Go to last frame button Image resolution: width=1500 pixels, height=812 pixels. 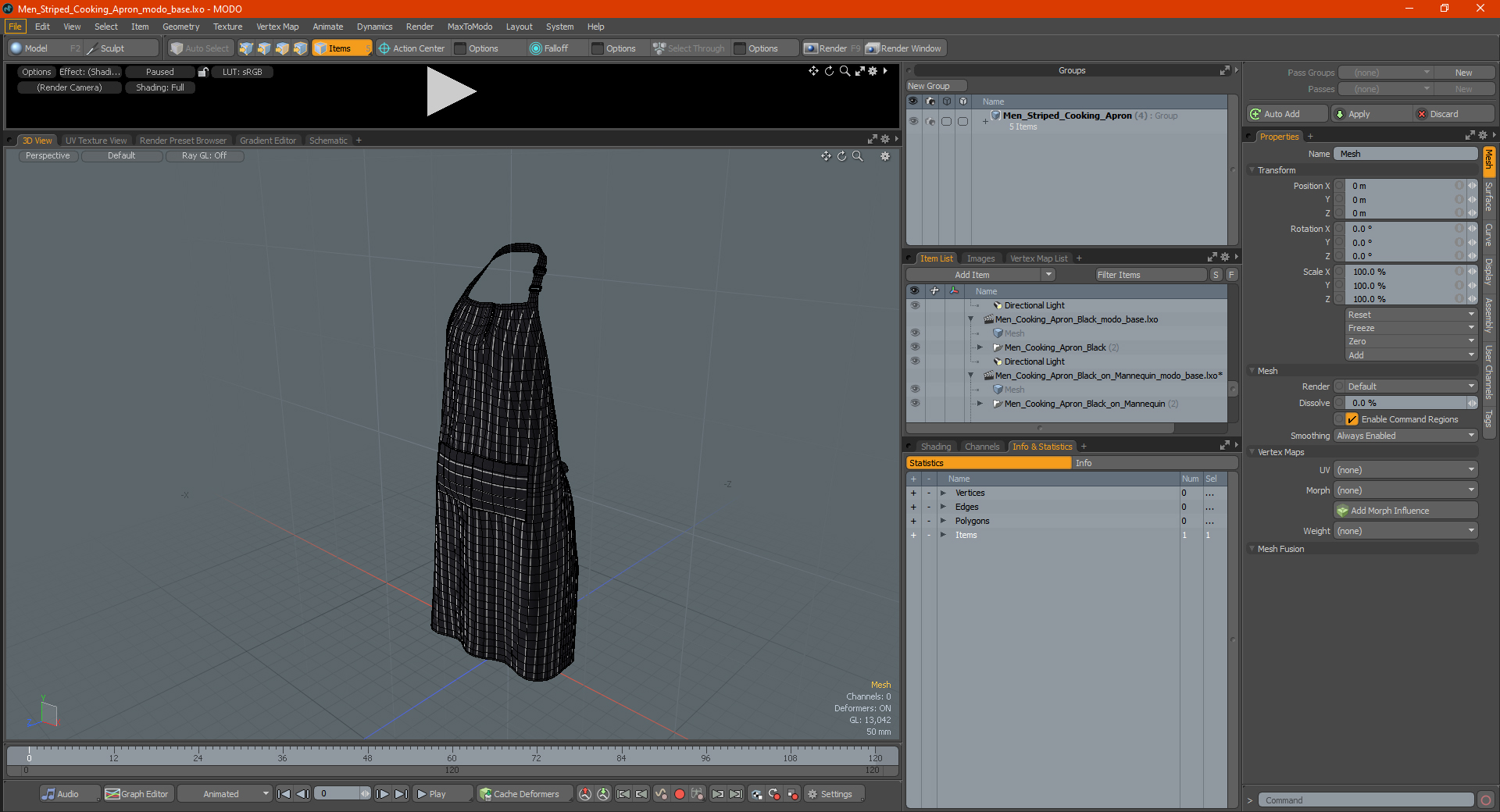tap(401, 794)
